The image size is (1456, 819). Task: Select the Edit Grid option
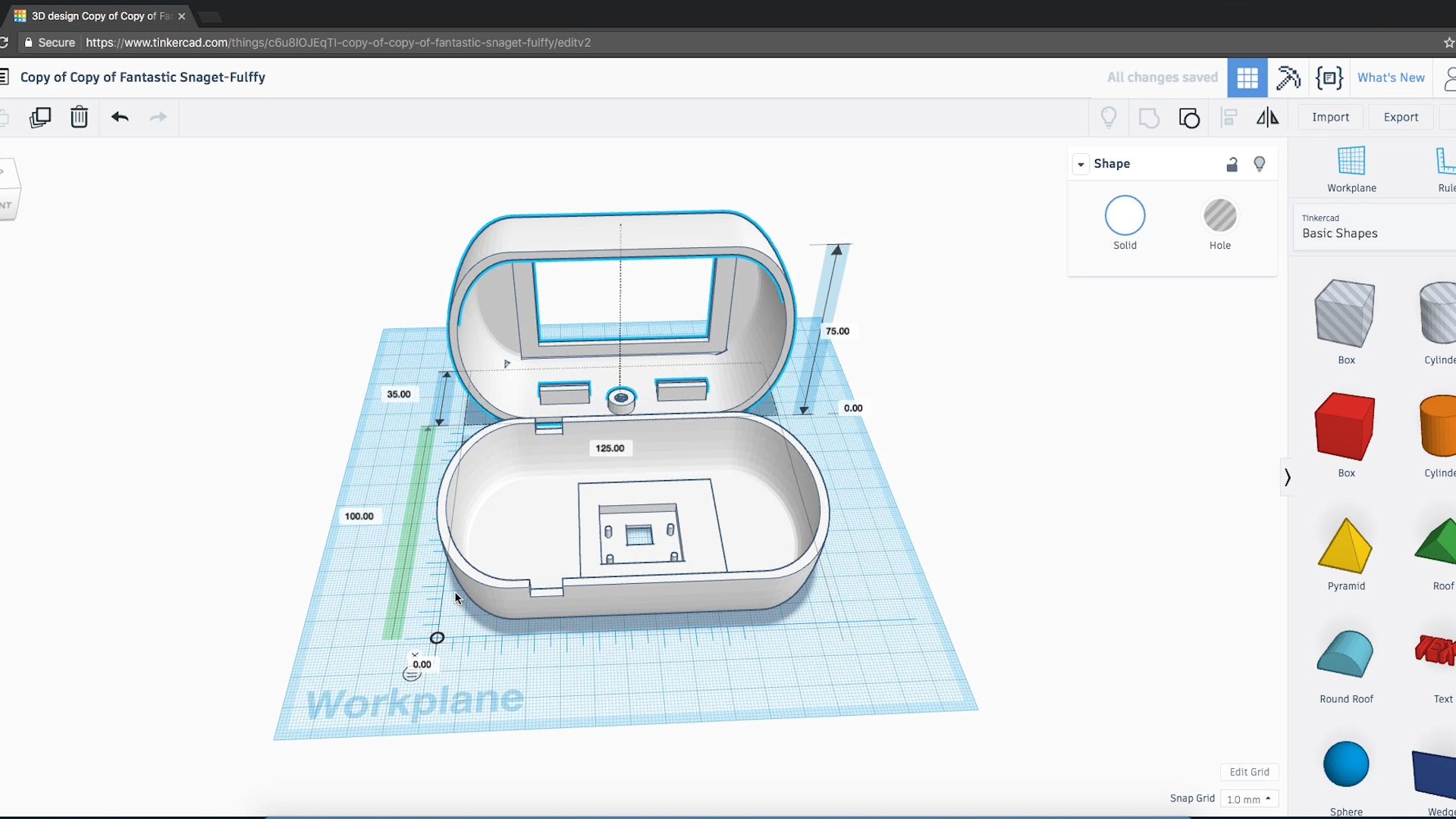[x=1248, y=771]
